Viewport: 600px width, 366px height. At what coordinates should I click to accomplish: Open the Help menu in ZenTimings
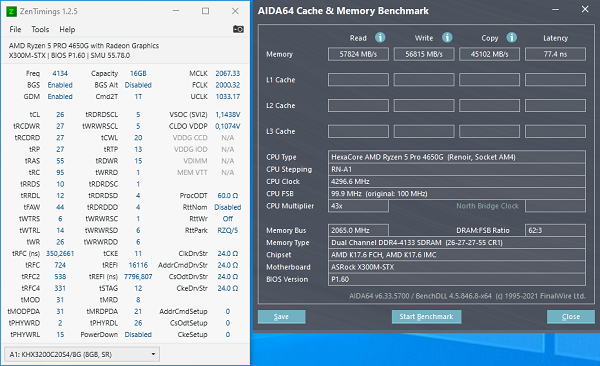67,29
